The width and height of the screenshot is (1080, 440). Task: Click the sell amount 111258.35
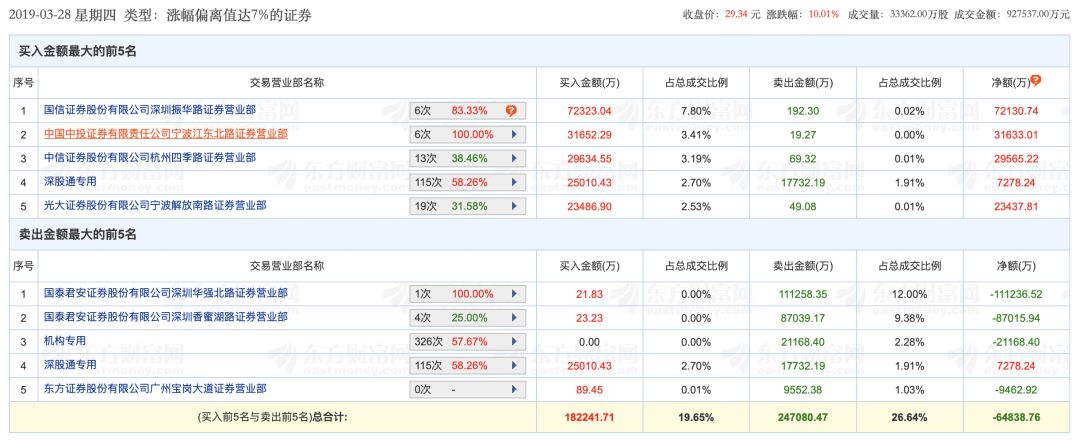point(802,294)
